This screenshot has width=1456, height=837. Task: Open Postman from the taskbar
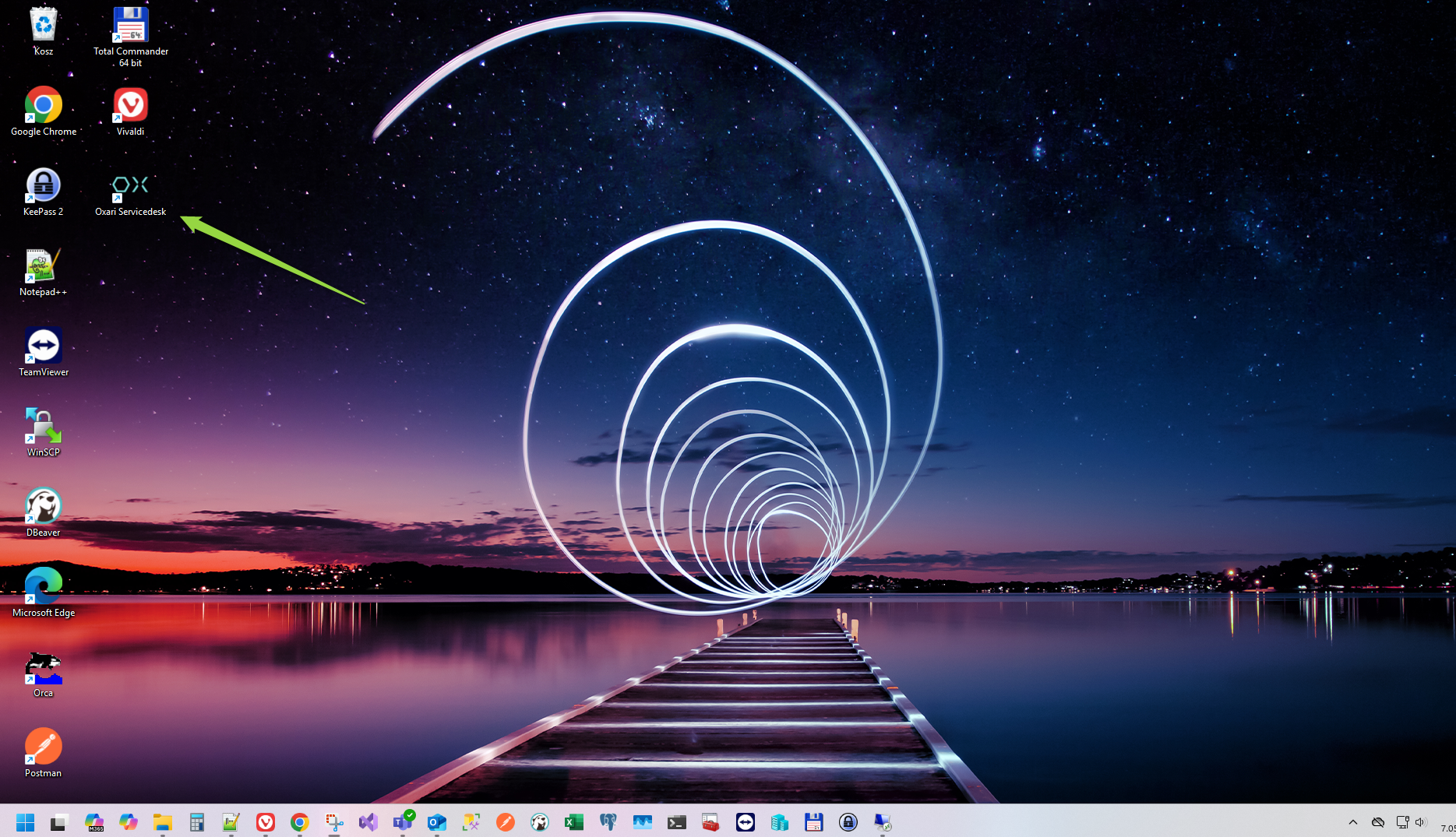pyautogui.click(x=506, y=822)
